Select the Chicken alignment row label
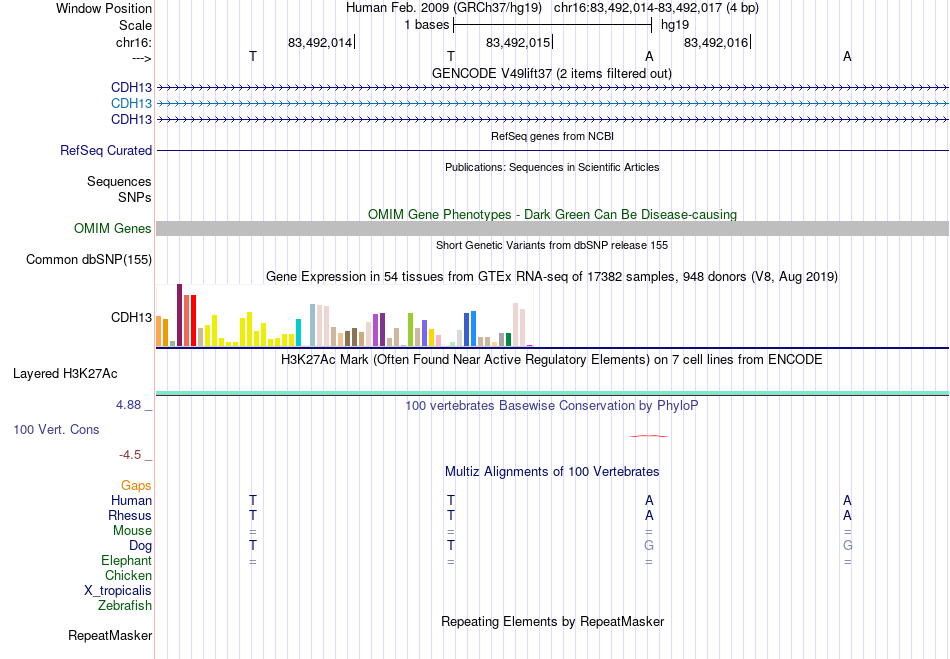 [x=128, y=575]
